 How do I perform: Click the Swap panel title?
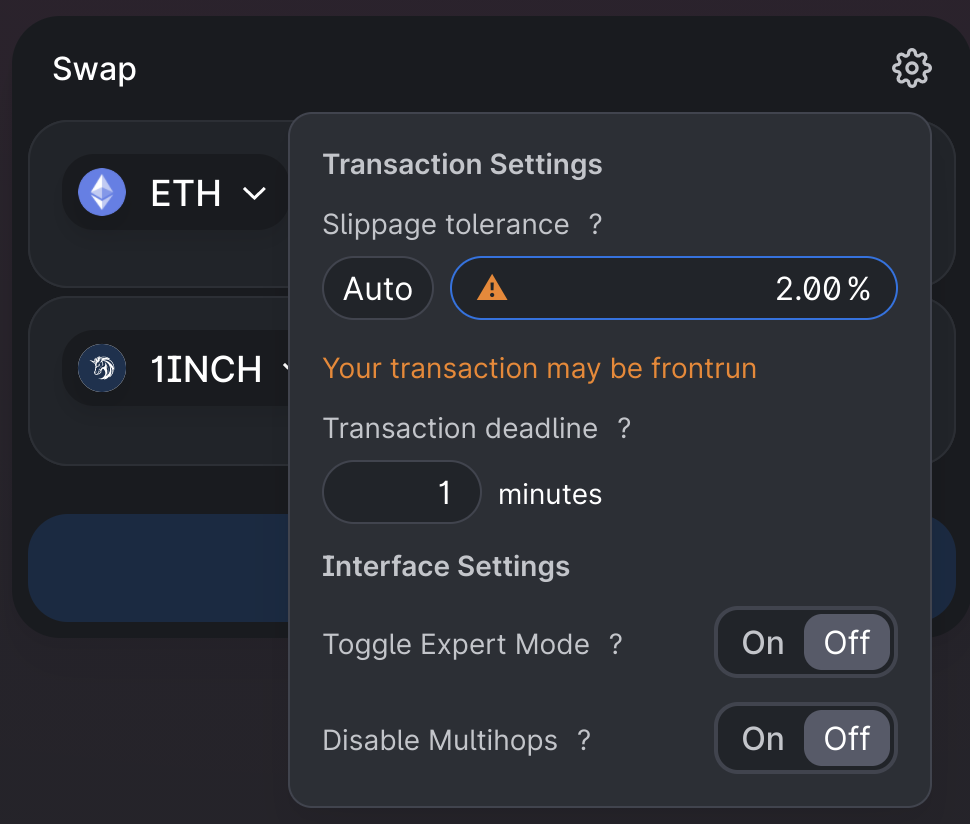[94, 69]
